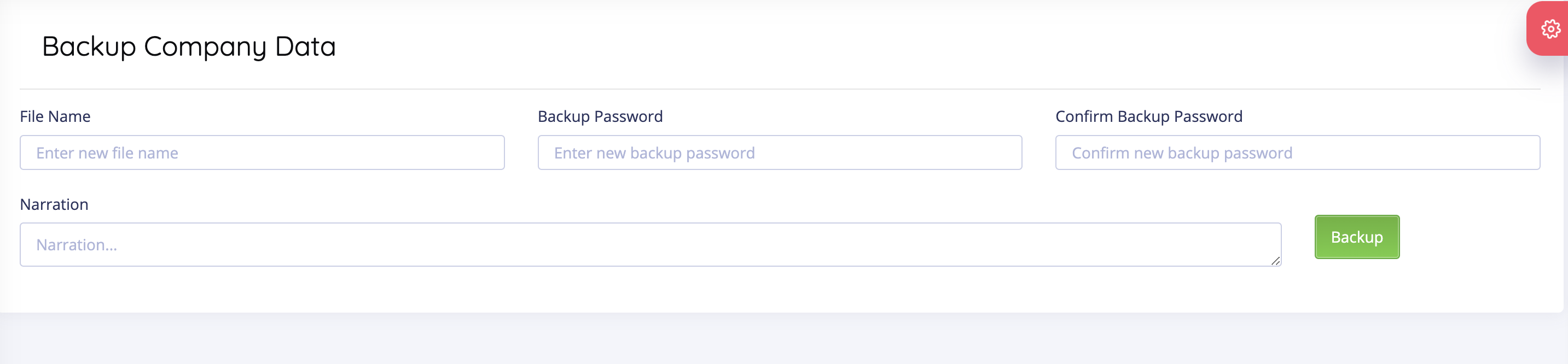Click the "Enter new backup password" placeholder
This screenshot has width=1568, height=364.
pyautogui.click(x=654, y=153)
